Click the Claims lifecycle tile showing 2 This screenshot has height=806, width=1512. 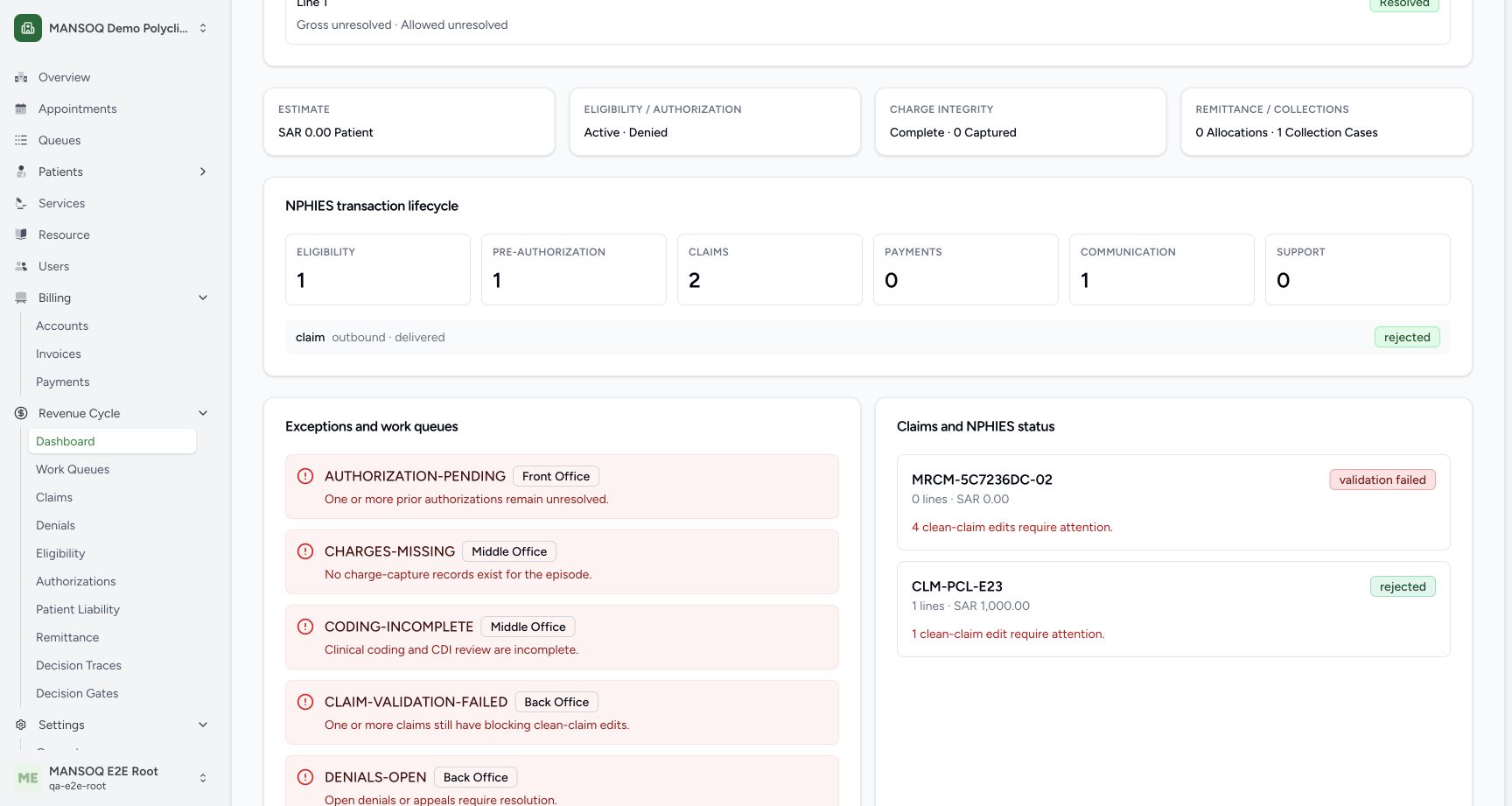(770, 270)
